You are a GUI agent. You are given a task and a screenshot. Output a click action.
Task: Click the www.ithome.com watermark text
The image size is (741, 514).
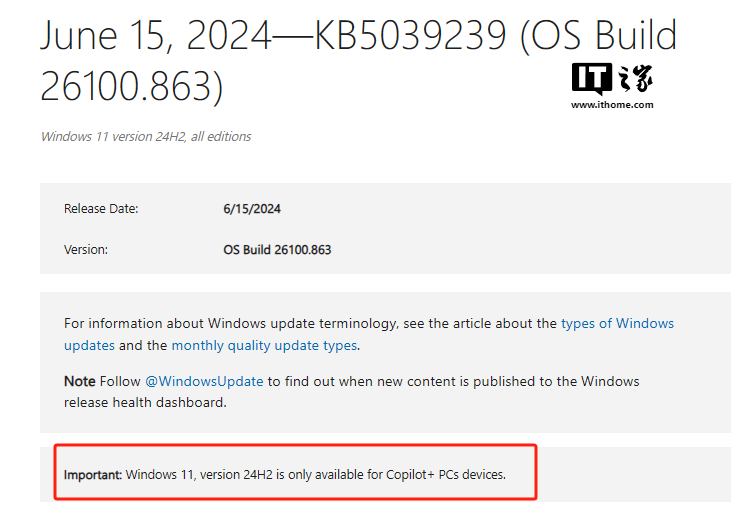point(612,104)
